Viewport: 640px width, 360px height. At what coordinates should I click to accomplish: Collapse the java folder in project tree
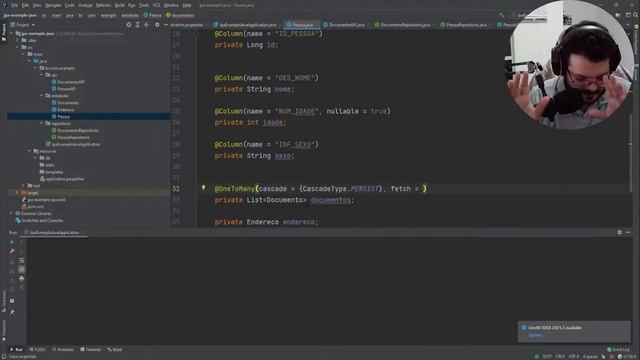(29, 61)
